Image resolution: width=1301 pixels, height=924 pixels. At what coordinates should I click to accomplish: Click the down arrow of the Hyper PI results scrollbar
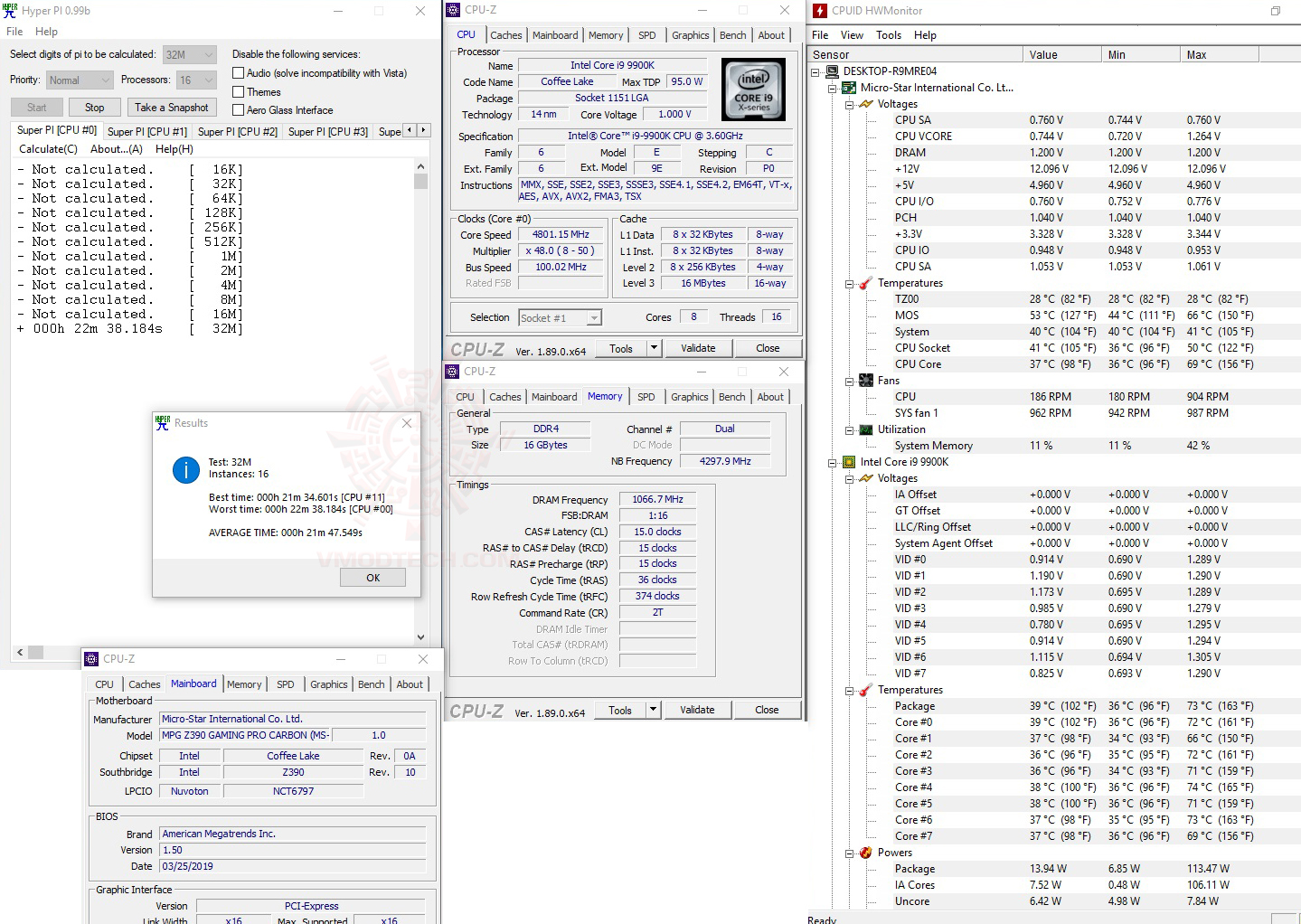tap(420, 636)
